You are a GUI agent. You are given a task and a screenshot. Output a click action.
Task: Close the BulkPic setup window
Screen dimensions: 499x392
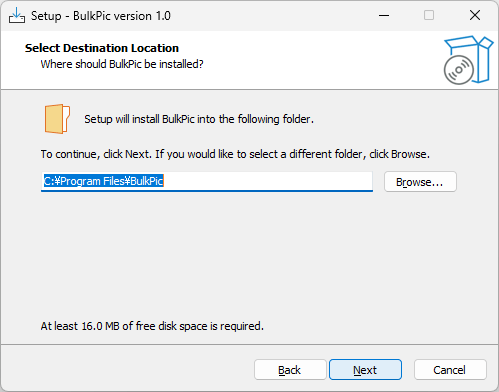475,15
